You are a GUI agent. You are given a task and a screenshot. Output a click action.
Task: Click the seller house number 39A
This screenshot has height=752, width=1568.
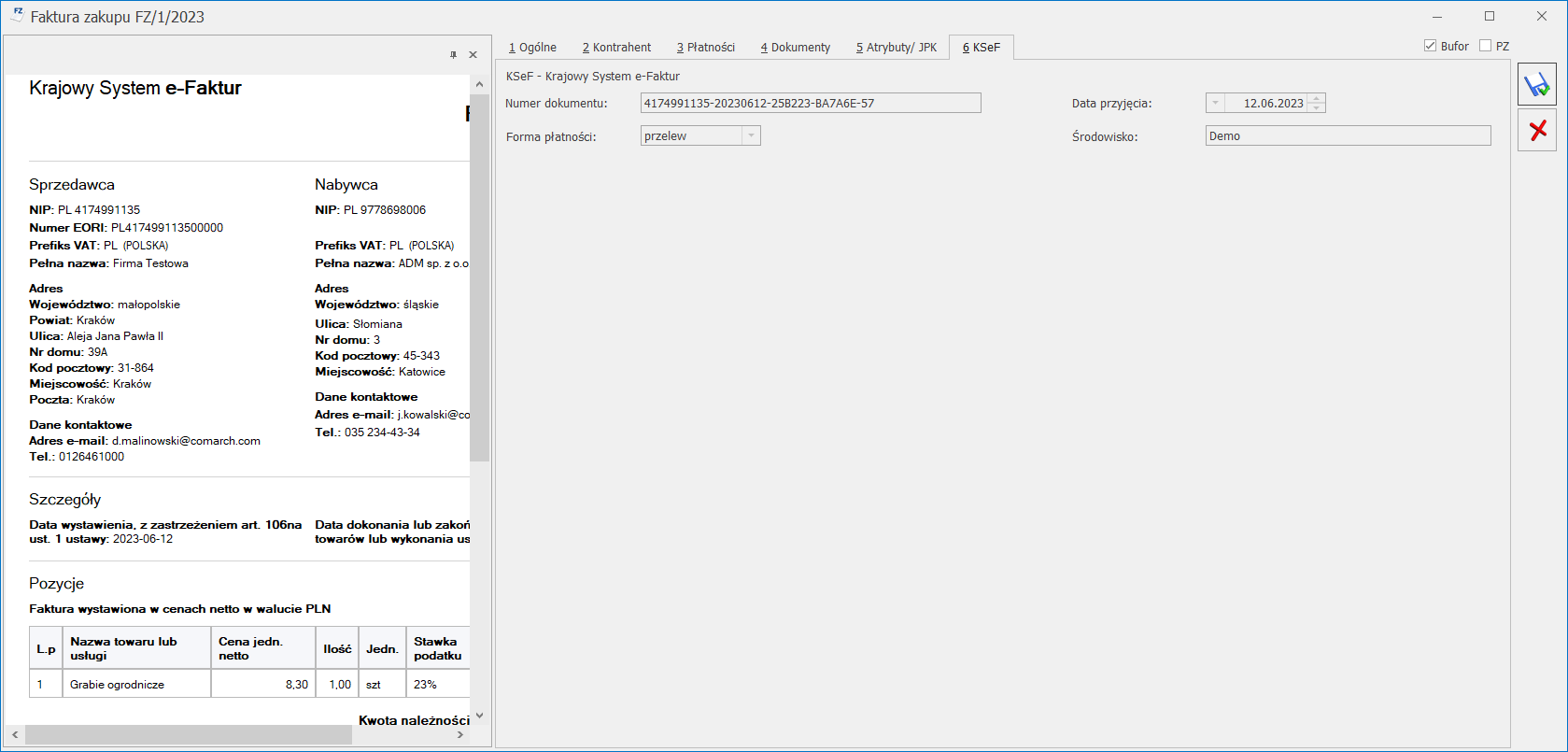click(x=97, y=352)
